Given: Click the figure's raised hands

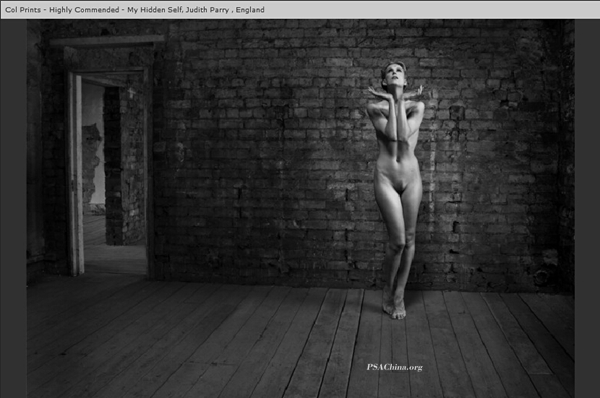Looking at the screenshot, I should pos(396,93).
